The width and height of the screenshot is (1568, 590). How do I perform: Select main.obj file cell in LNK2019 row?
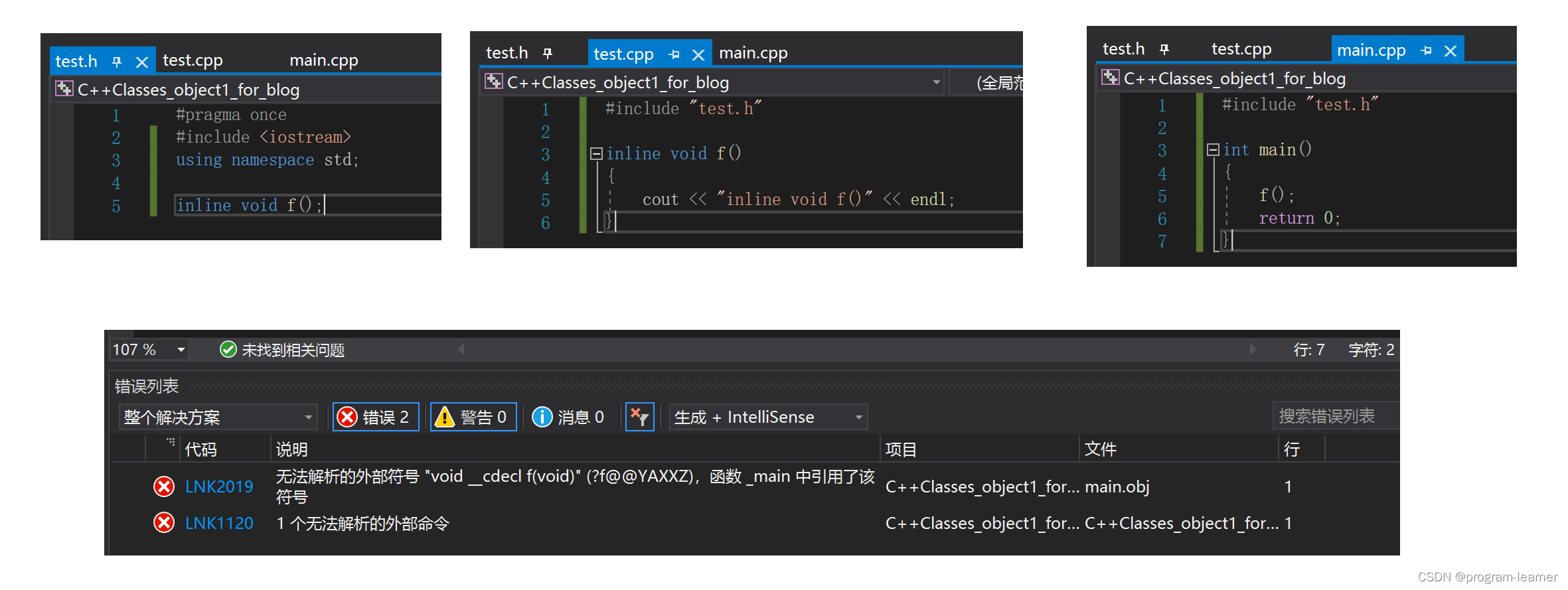[1117, 486]
